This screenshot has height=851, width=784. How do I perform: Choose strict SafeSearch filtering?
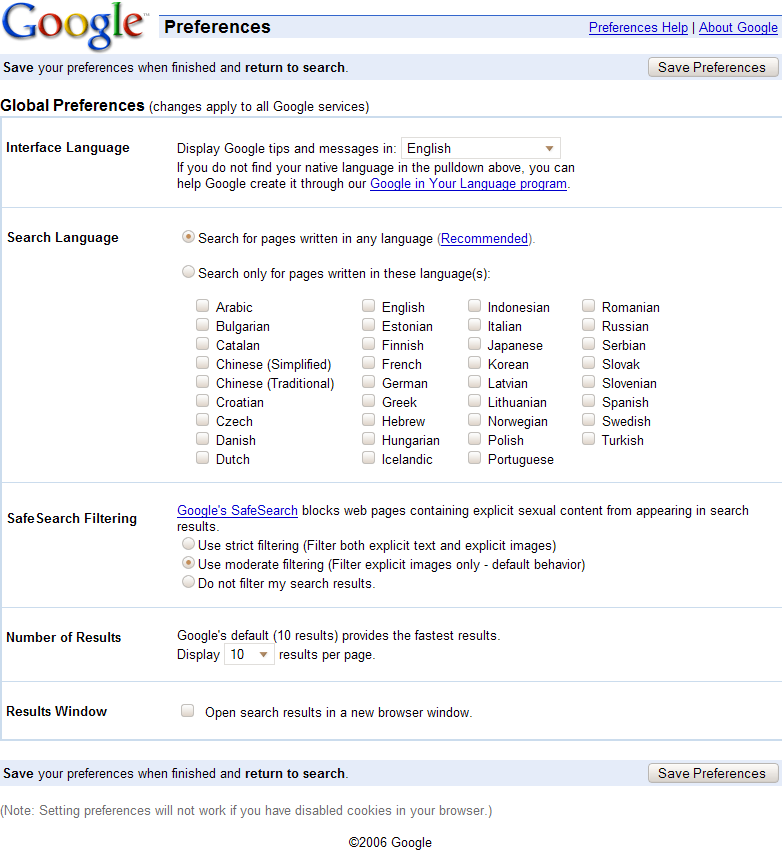[188, 545]
